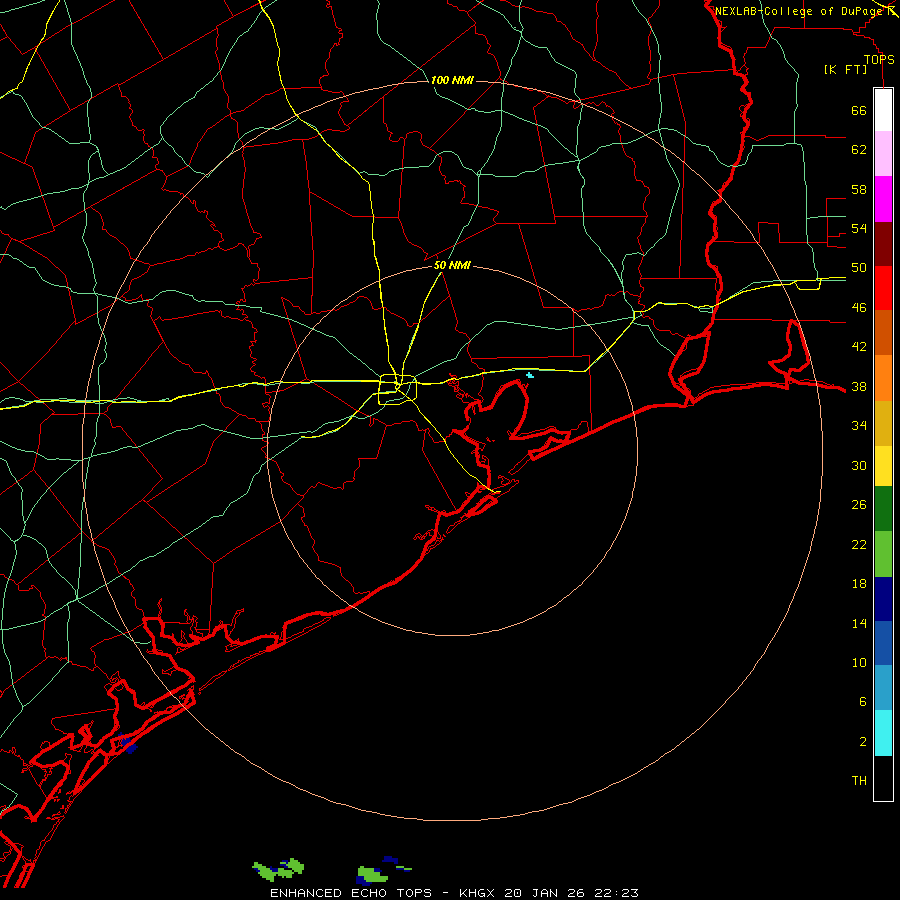Click the legend value "54"
The width and height of the screenshot is (900, 900).
859,228
